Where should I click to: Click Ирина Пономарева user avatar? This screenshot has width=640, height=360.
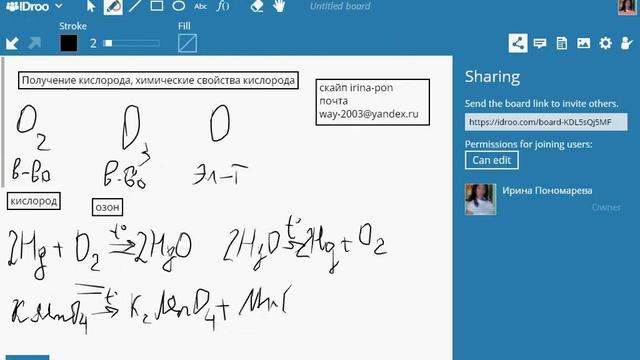(480, 199)
